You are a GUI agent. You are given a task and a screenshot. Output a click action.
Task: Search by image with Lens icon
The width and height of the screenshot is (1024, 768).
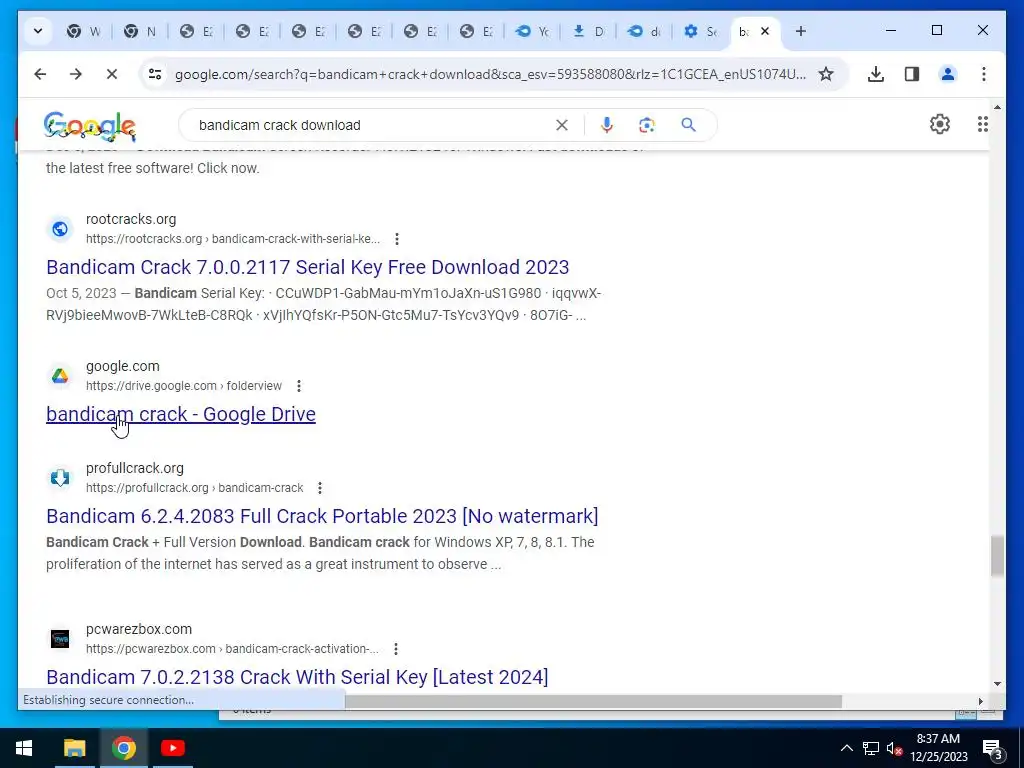pos(647,125)
